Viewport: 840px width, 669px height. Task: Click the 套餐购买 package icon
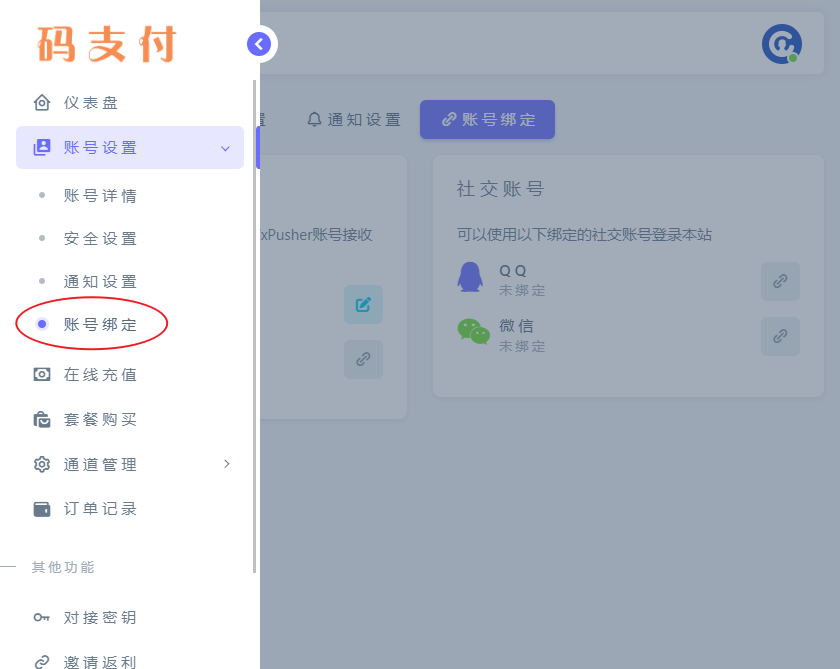pyautogui.click(x=40, y=419)
